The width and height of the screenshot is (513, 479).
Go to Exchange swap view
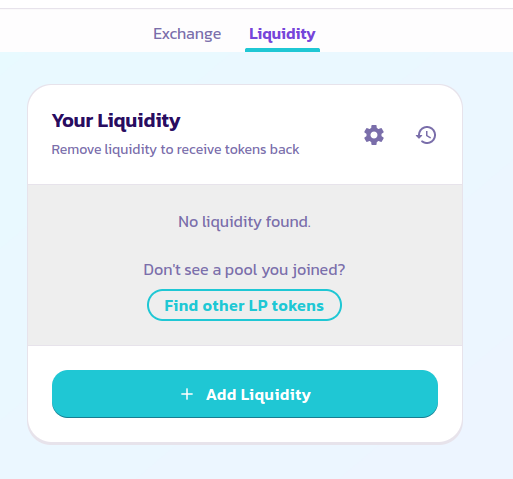coord(187,34)
